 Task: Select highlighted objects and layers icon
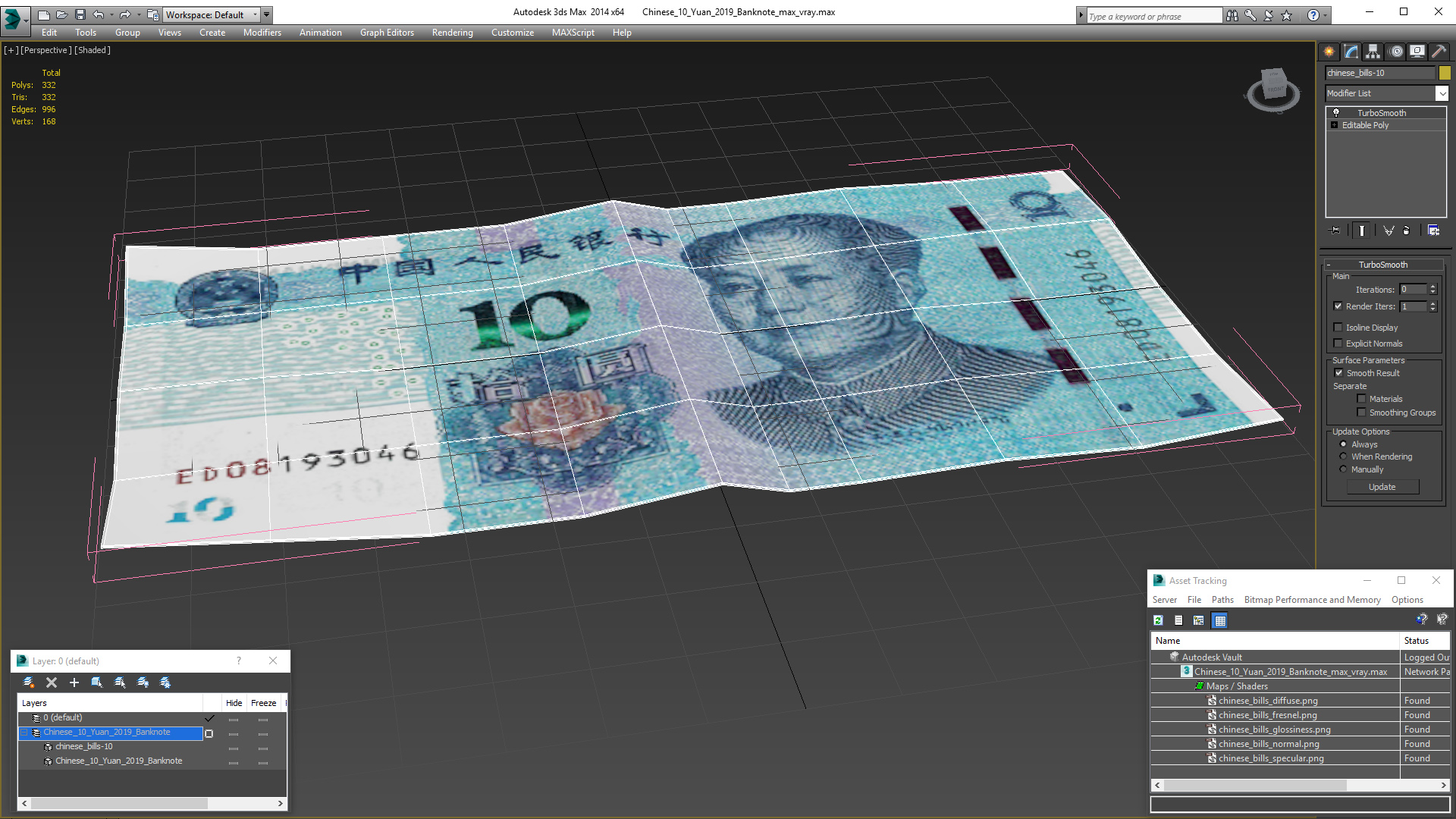point(97,682)
